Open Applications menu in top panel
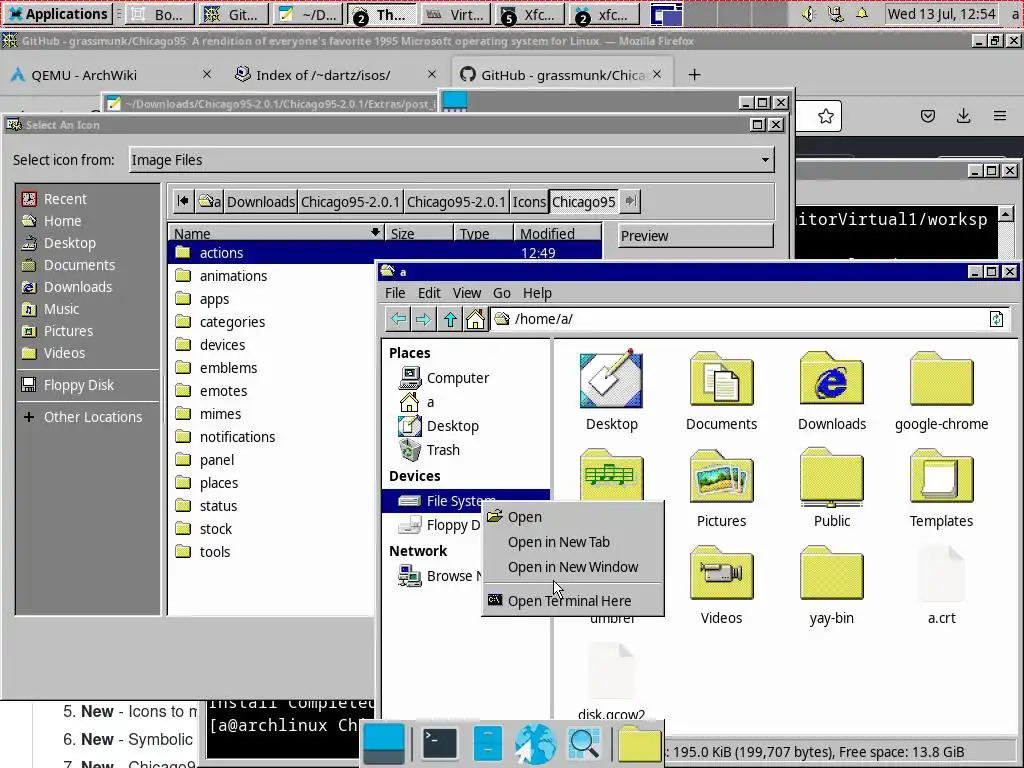Viewport: 1024px width, 768px height. [57, 14]
